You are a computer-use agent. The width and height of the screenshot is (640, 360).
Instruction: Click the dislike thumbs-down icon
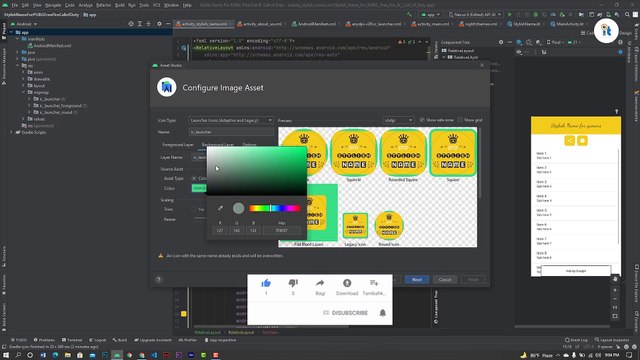coord(293,283)
